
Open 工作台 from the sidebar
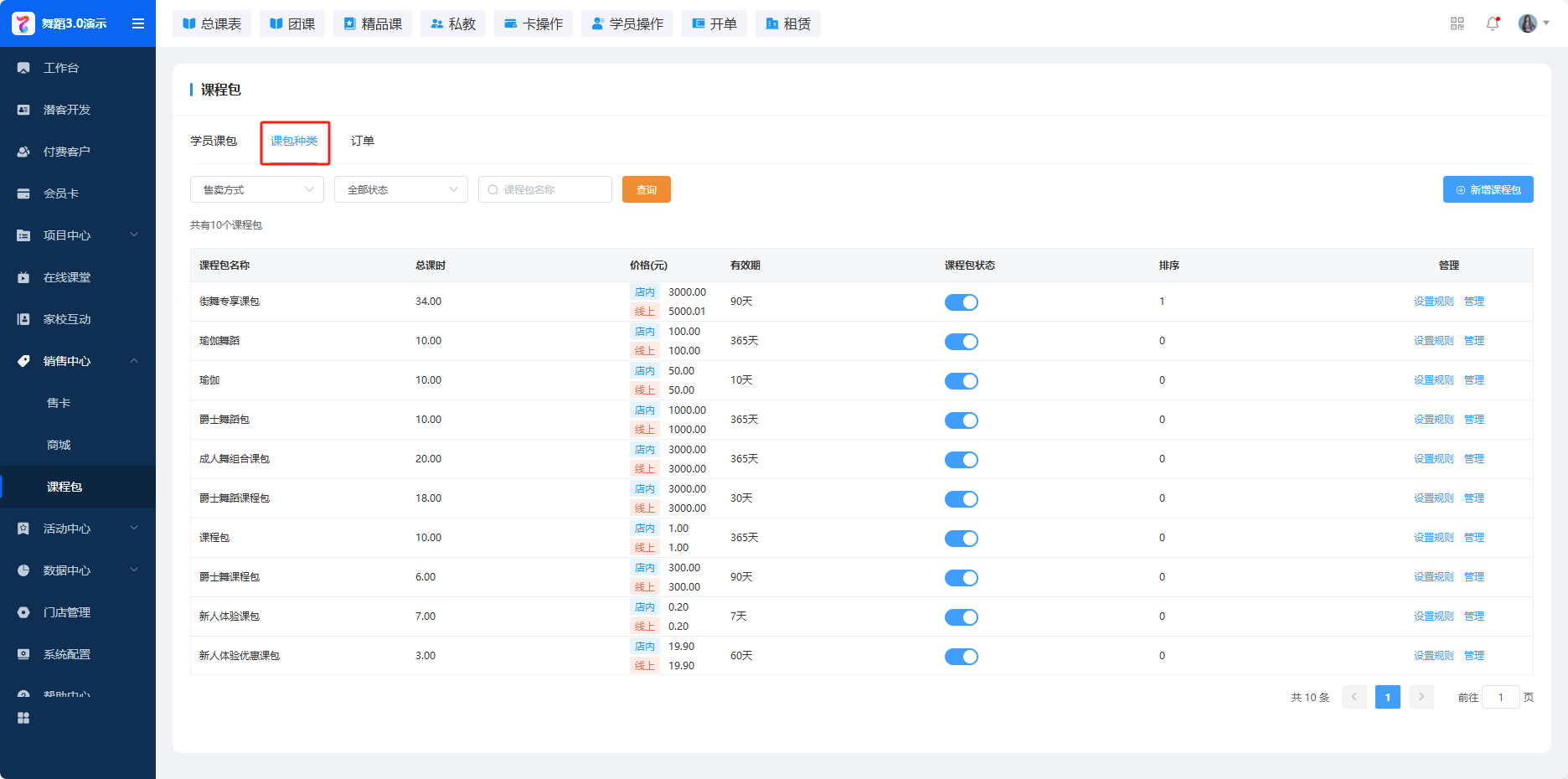[x=61, y=68]
